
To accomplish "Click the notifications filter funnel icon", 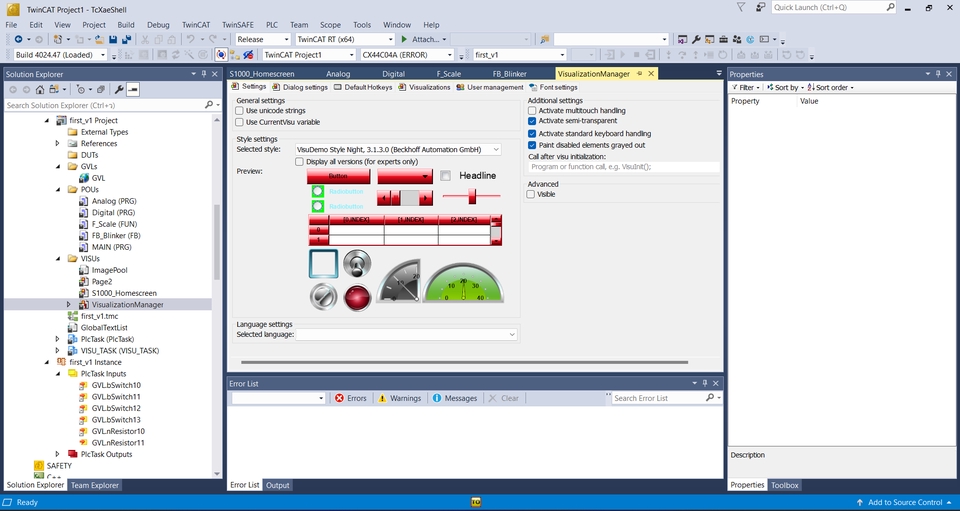I will point(741,7).
